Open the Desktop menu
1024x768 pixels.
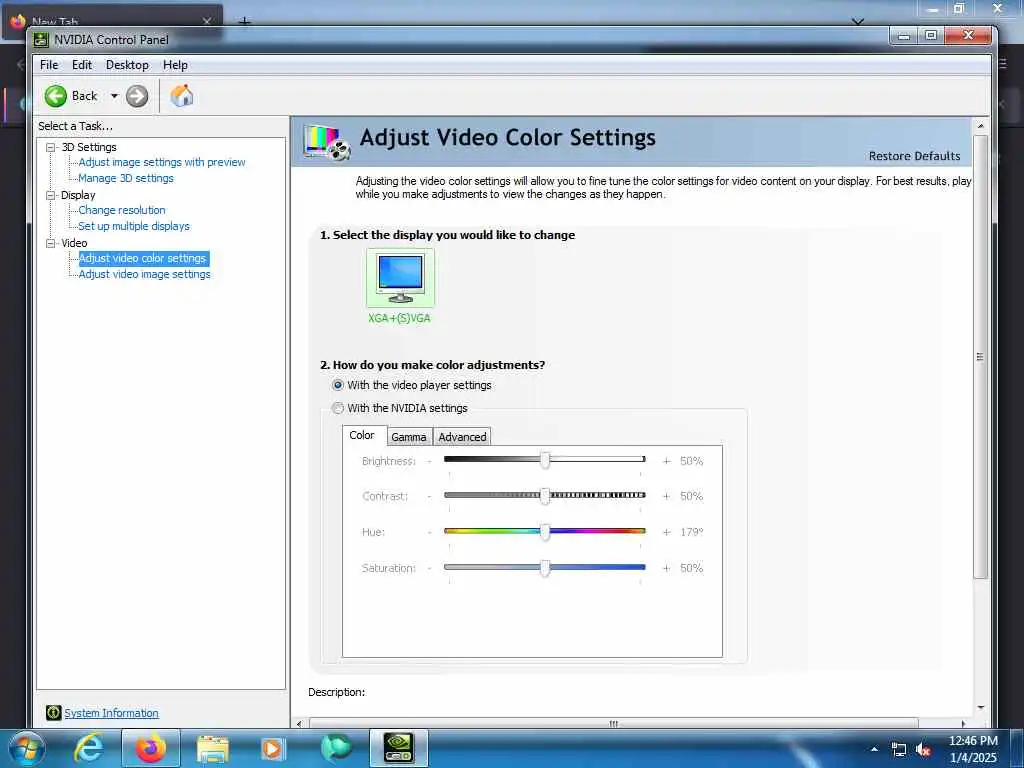click(127, 65)
